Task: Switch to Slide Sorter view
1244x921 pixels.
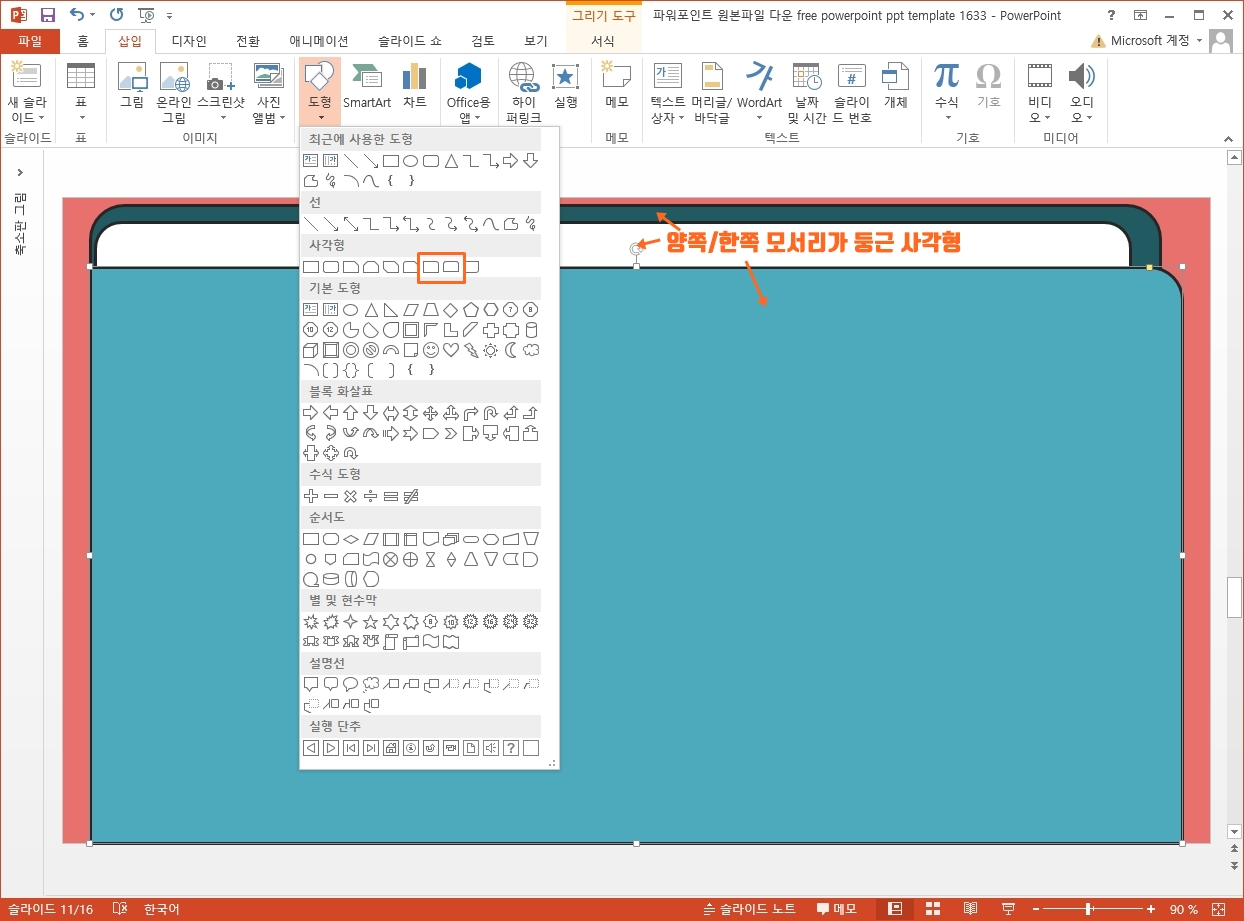Action: [933, 909]
